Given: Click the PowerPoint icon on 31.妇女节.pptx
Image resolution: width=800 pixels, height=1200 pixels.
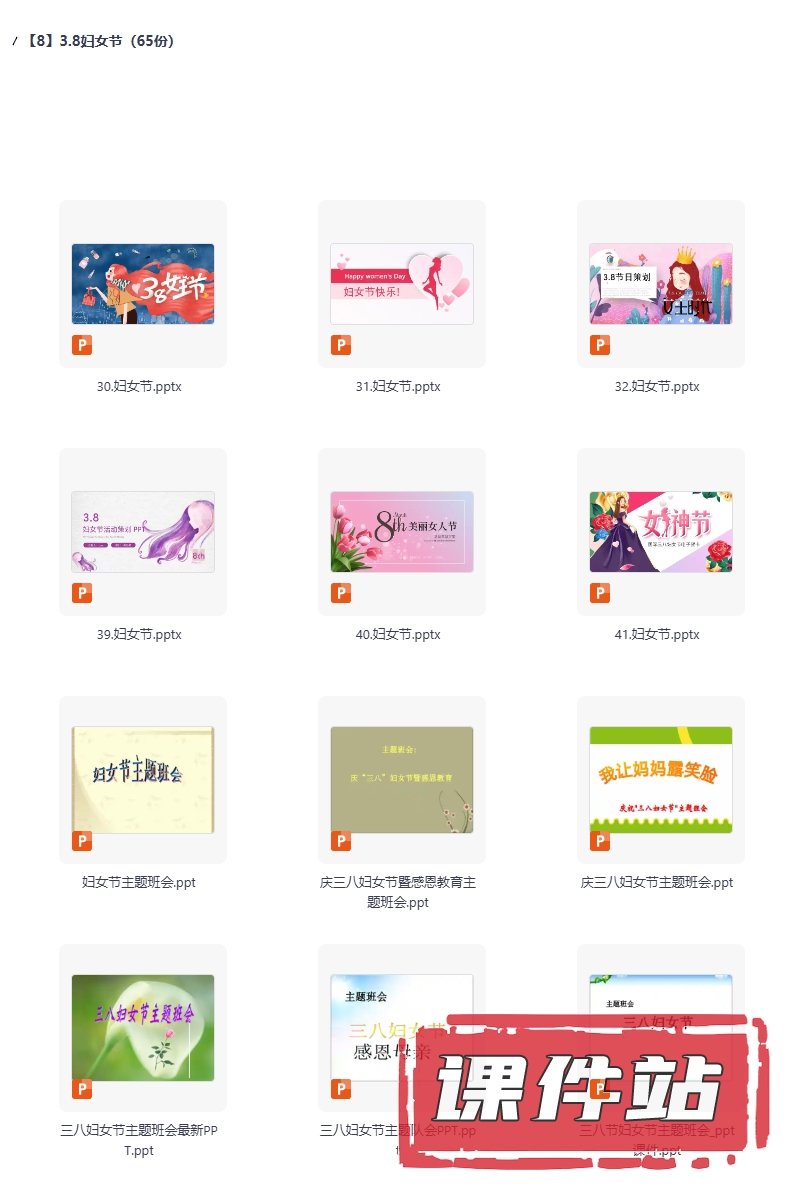Looking at the screenshot, I should point(341,346).
